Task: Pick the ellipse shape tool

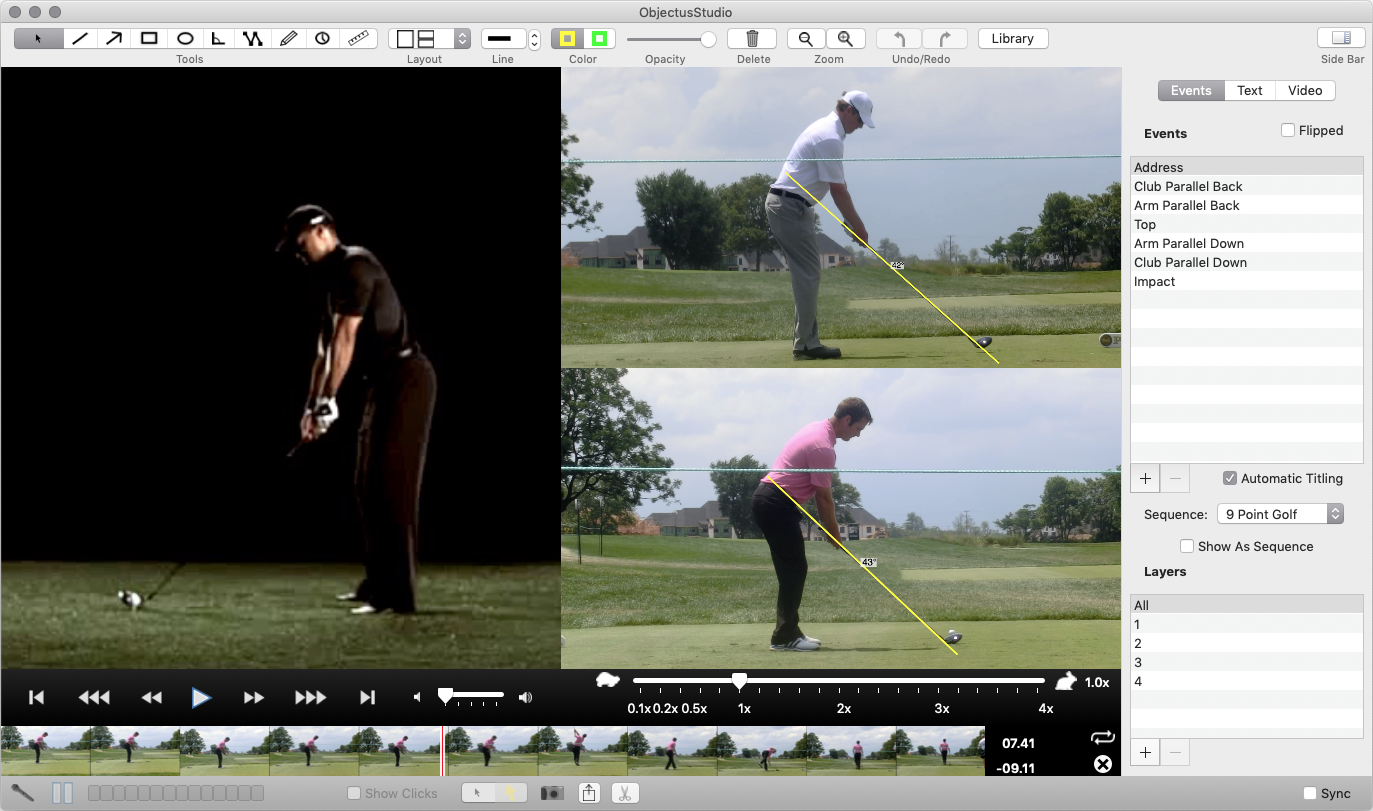Action: click(x=185, y=39)
